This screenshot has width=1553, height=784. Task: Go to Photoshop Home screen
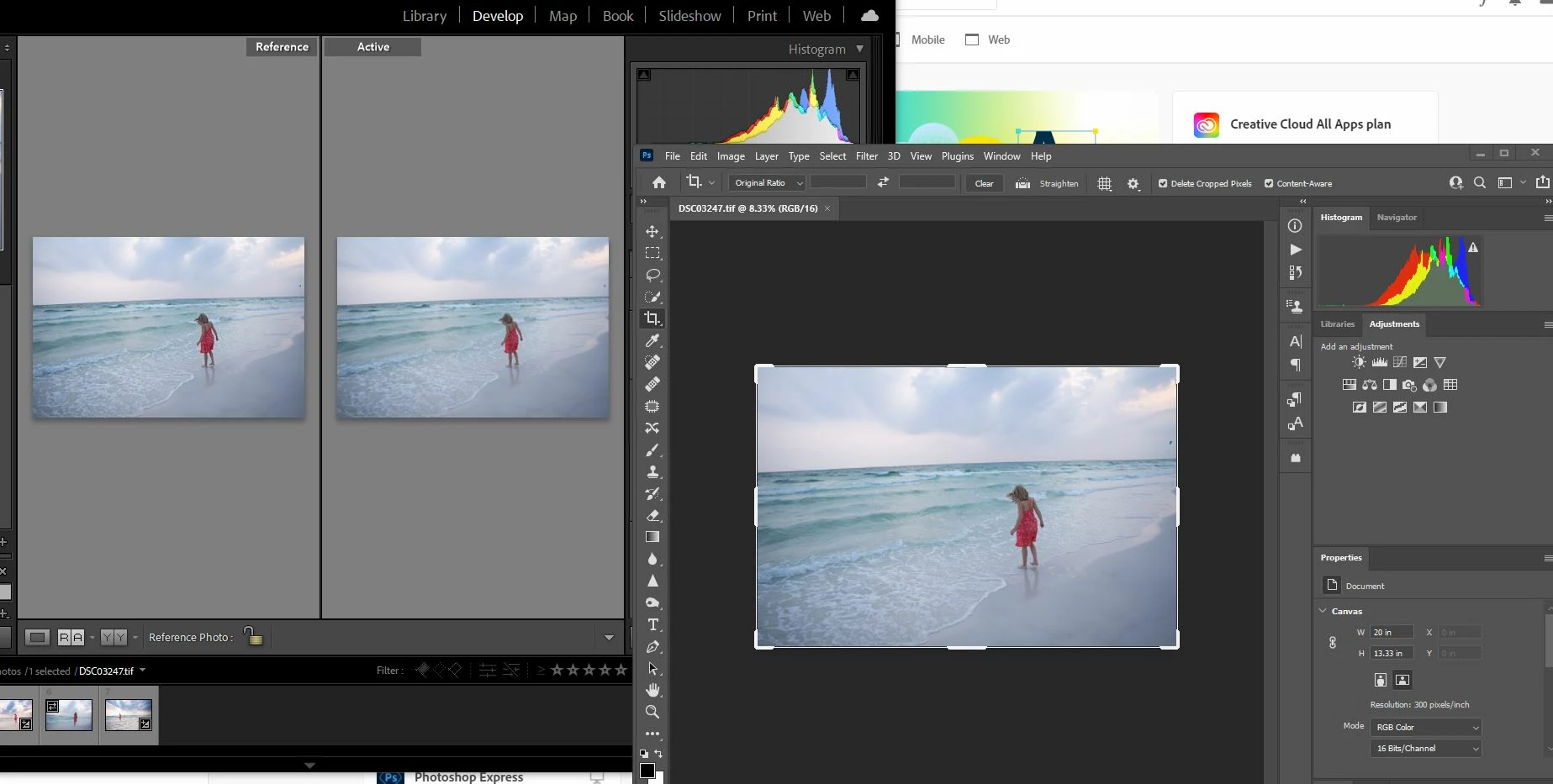click(x=659, y=182)
